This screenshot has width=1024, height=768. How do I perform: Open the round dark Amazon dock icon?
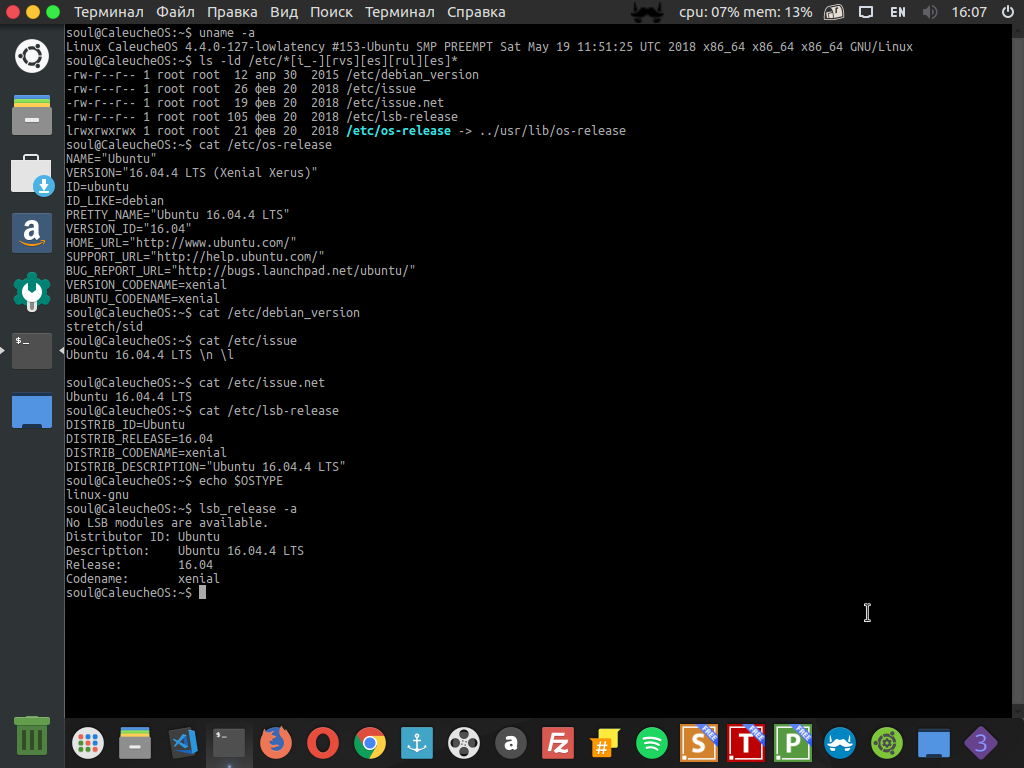(511, 743)
